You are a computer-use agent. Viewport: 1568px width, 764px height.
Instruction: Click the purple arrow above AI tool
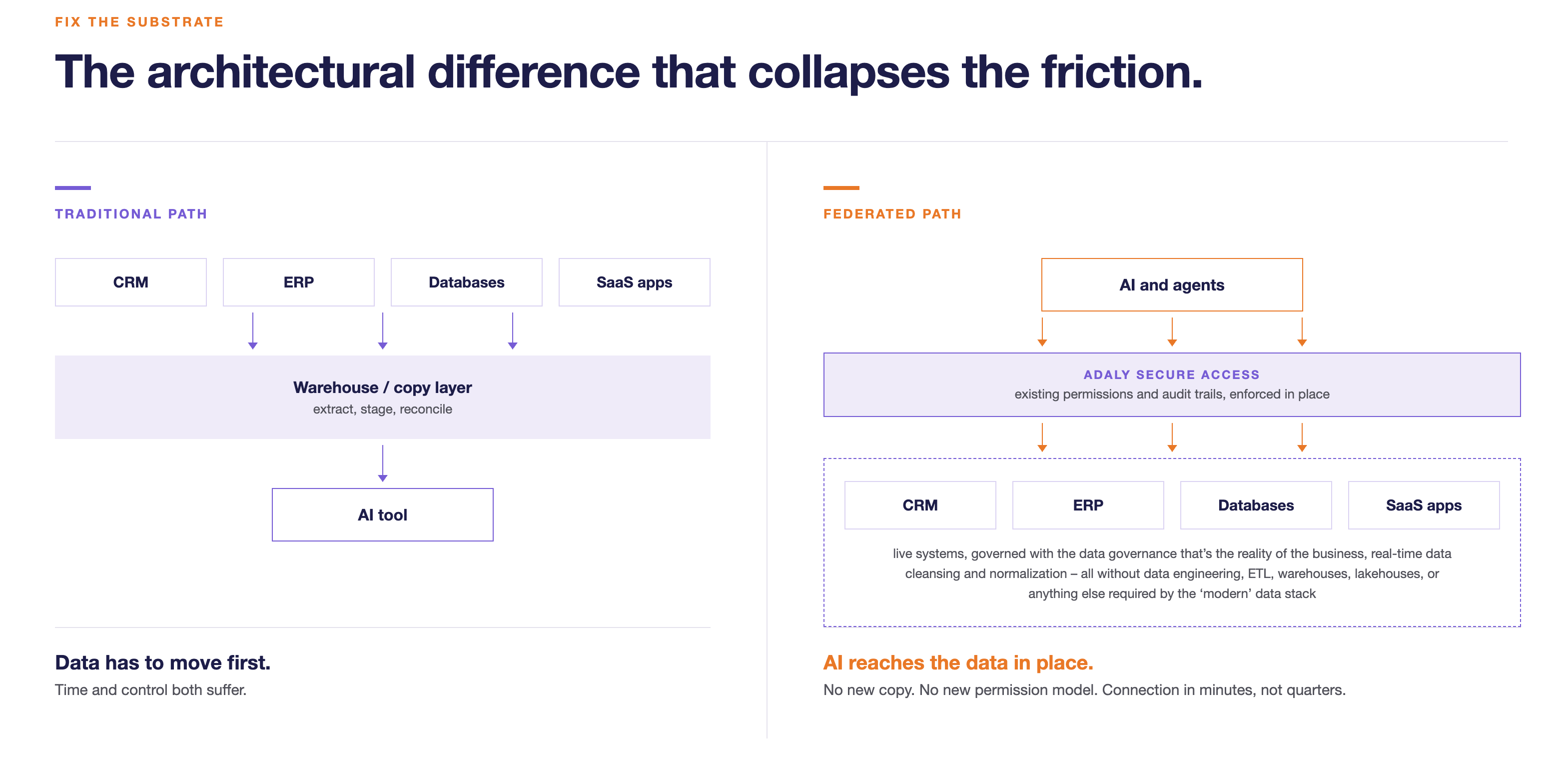pyautogui.click(x=382, y=463)
